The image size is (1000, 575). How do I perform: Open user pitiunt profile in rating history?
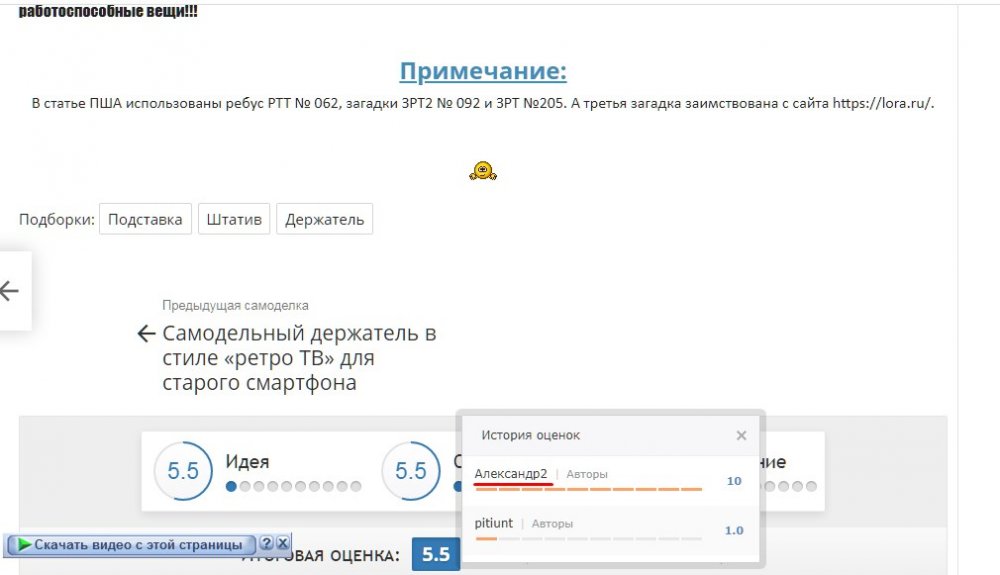[x=494, y=523]
